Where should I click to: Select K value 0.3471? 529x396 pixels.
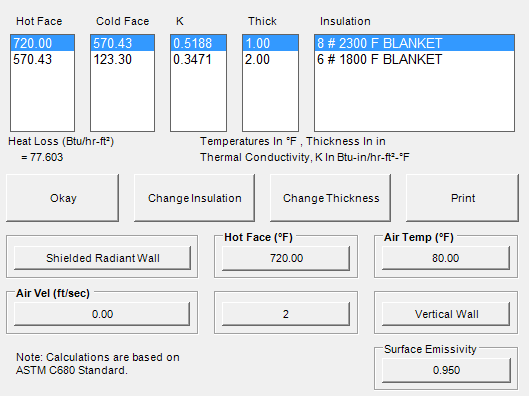[198, 59]
